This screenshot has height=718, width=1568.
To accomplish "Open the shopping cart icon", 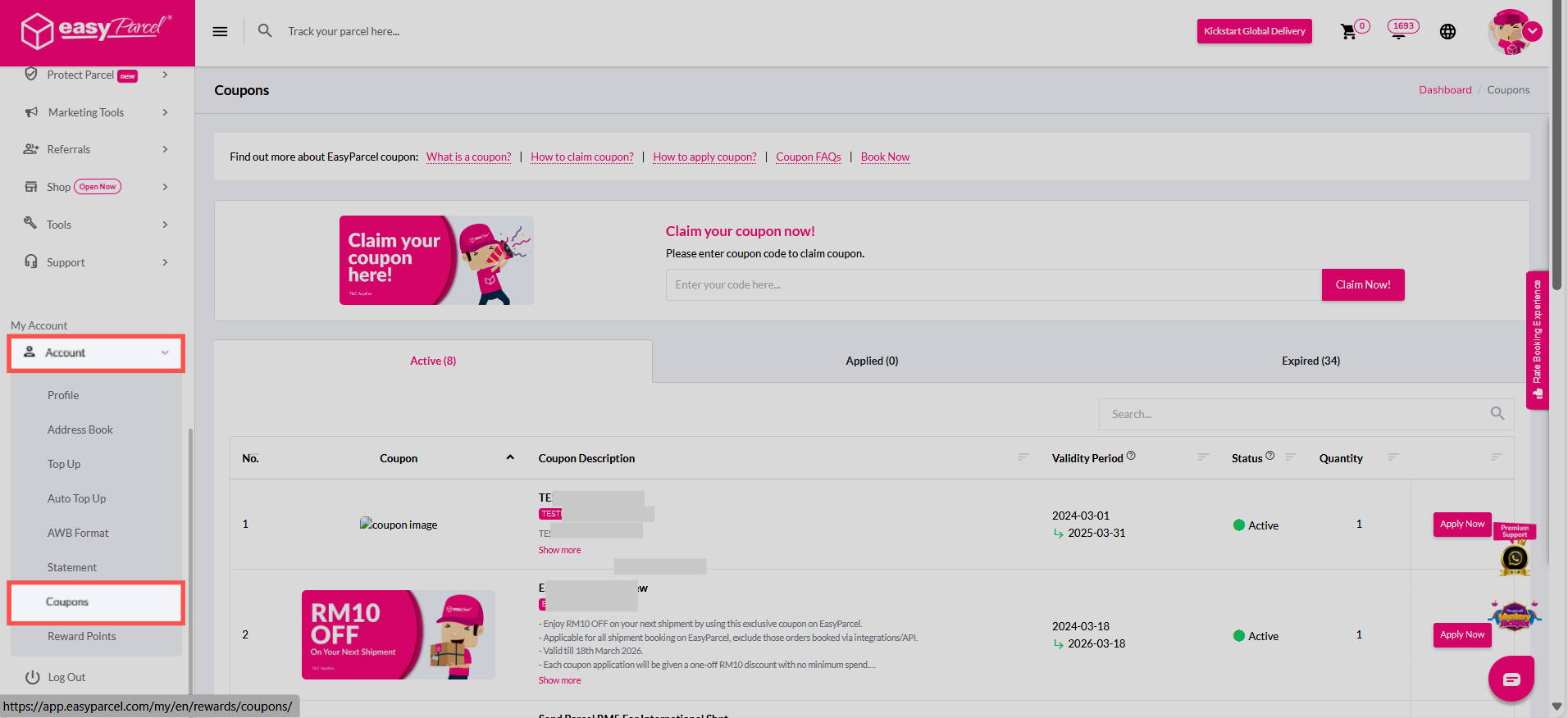I will [x=1348, y=31].
